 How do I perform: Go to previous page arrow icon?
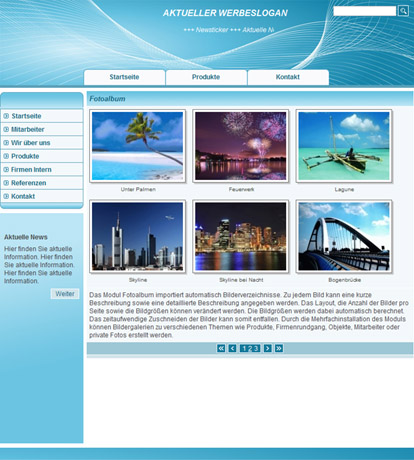coord(232,348)
